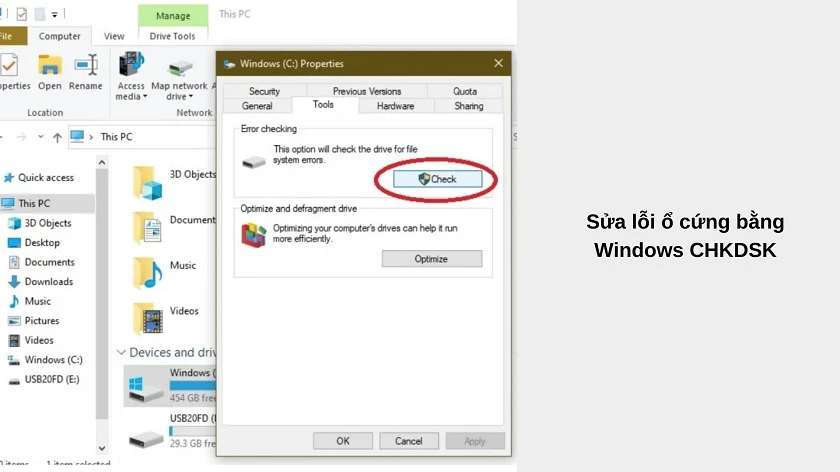
Task: Click the This PC breadcrumb chevron
Action: point(91,137)
